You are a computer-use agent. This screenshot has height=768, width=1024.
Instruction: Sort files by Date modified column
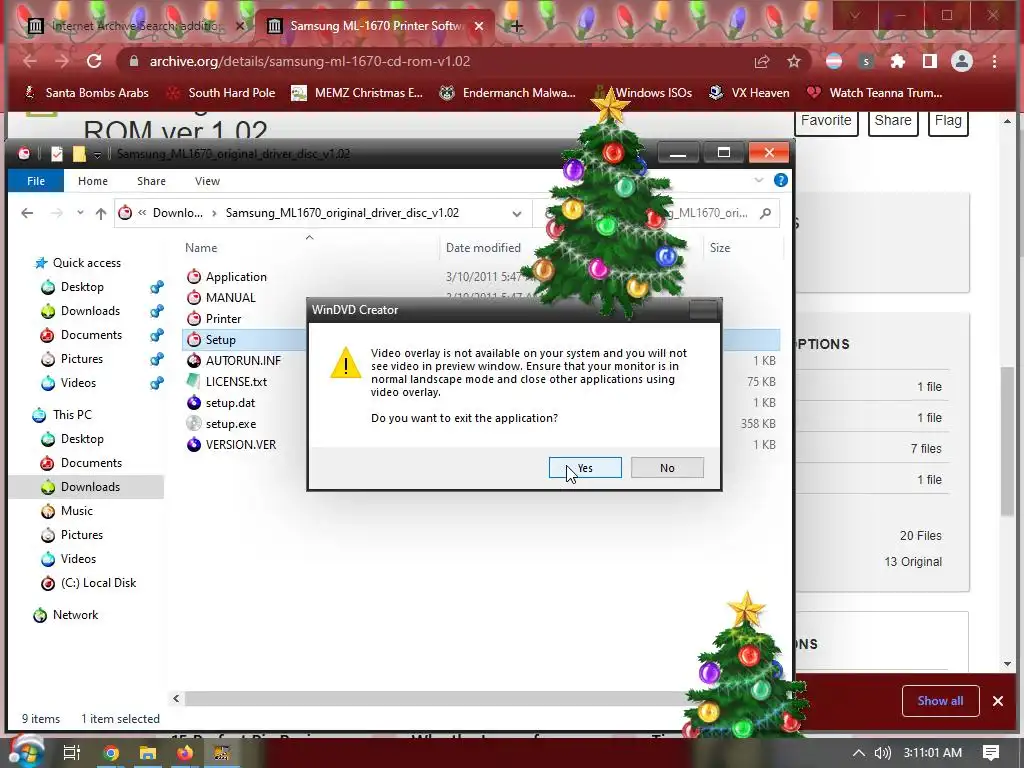pyautogui.click(x=483, y=248)
